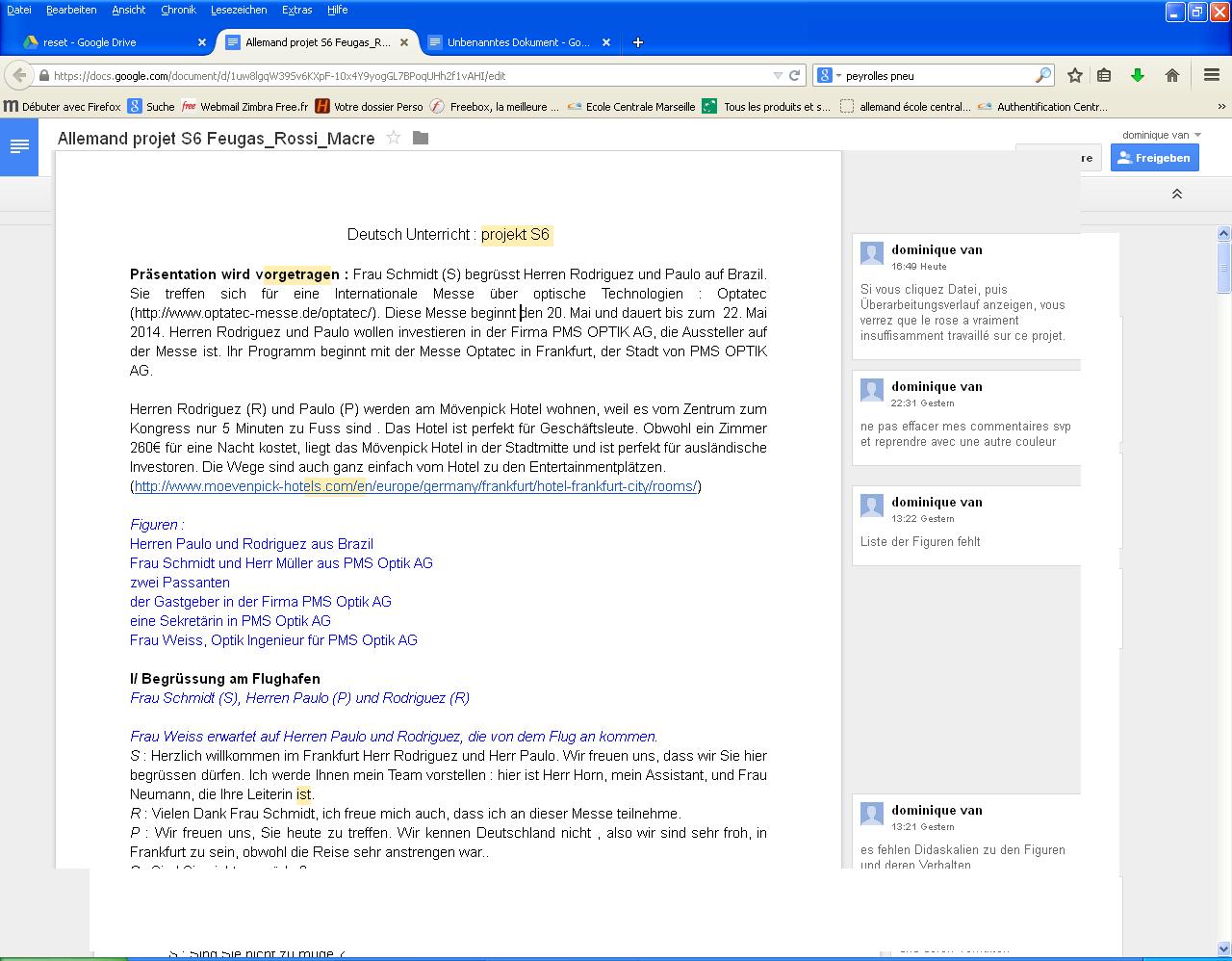Open Freebox, la meilleure bookmark

click(x=495, y=107)
